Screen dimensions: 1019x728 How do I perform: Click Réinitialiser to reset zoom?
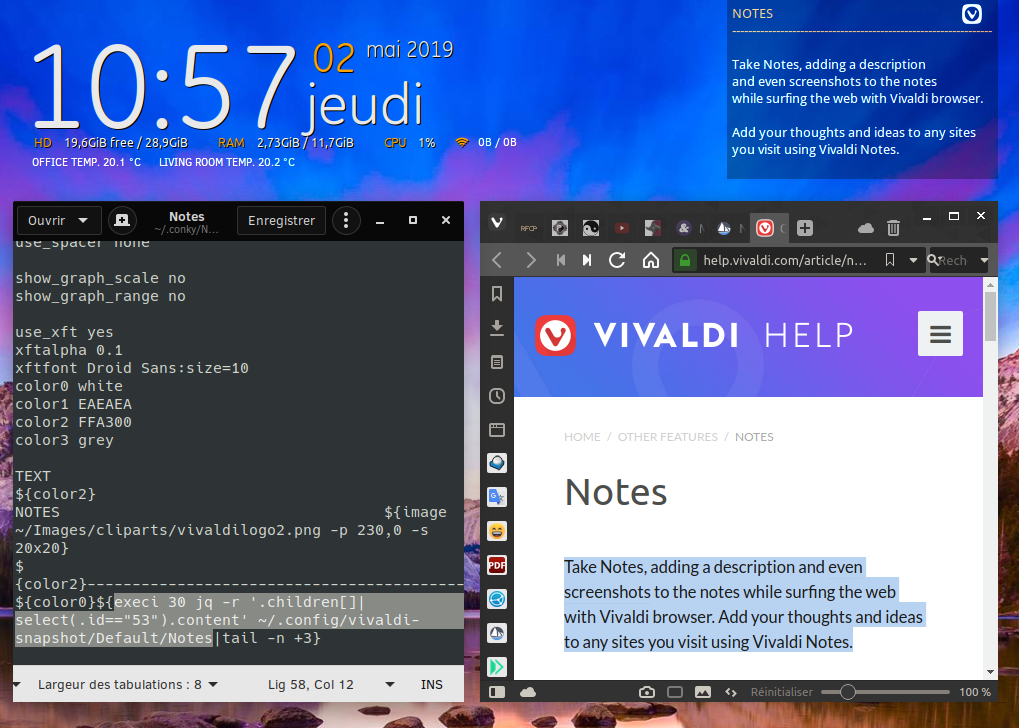(781, 692)
